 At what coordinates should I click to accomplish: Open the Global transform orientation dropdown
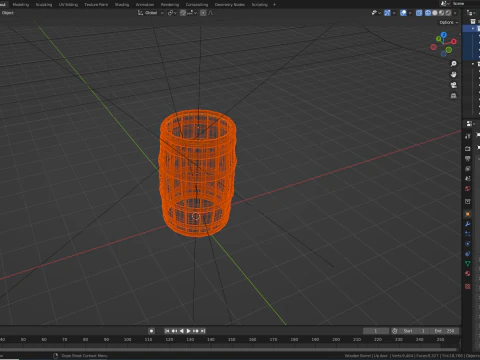[151, 13]
